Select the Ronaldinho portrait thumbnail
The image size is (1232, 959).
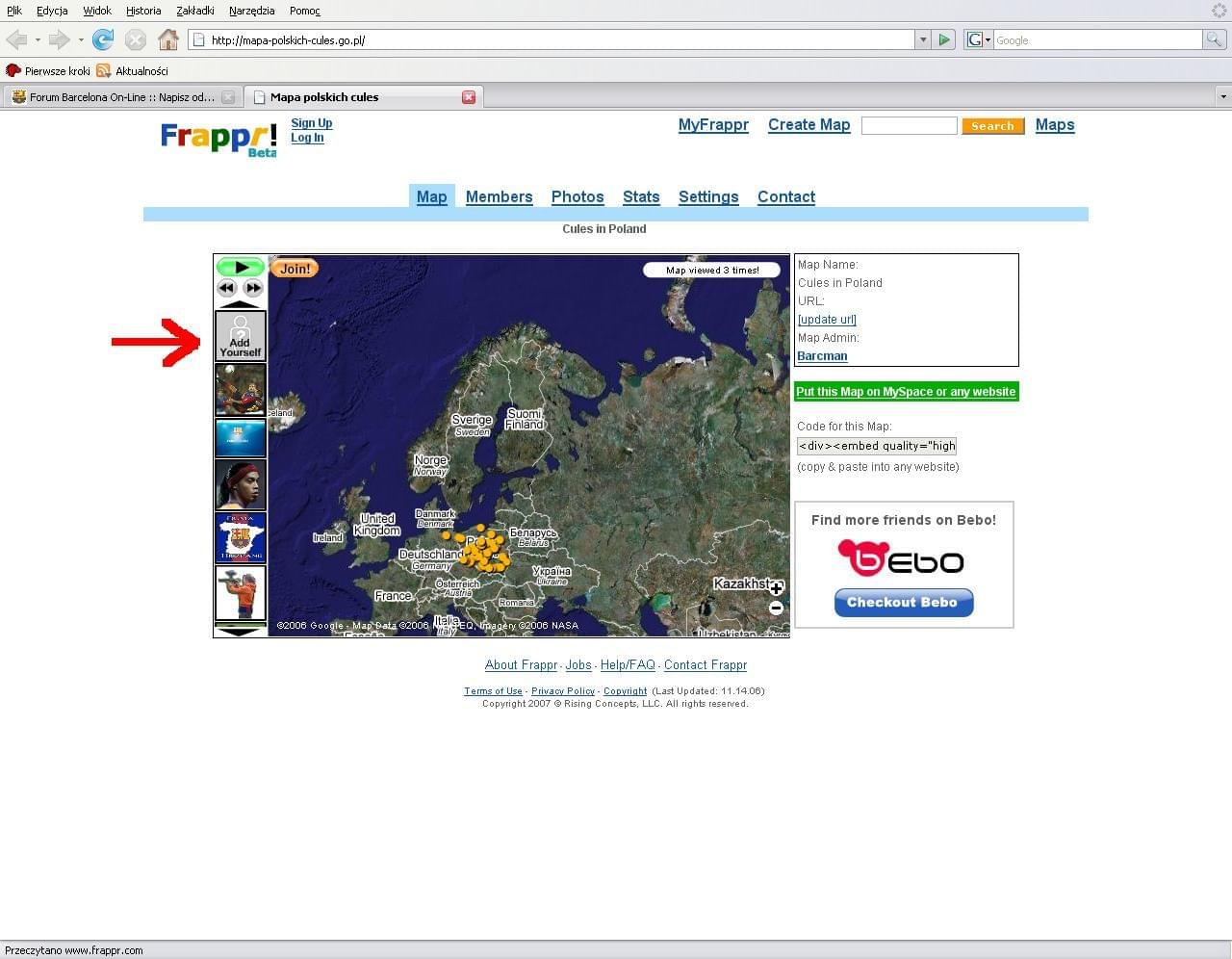point(241,484)
